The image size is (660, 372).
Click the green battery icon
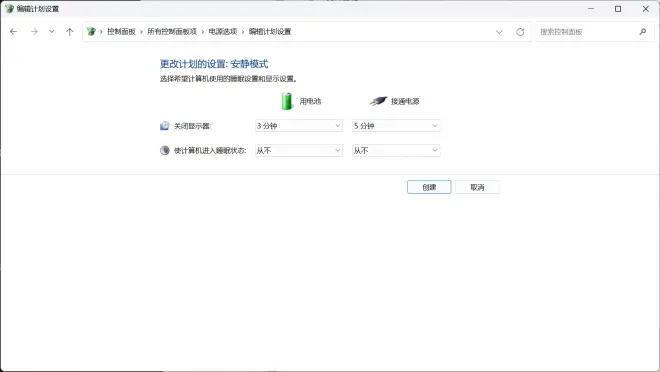click(287, 101)
